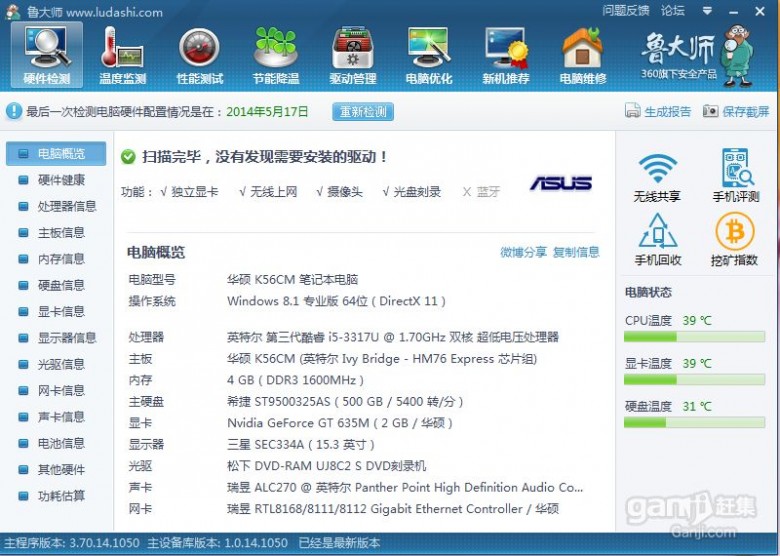This screenshot has height=556, width=780.
Task: Click the i5-3317U processor entry
Action: (392, 337)
